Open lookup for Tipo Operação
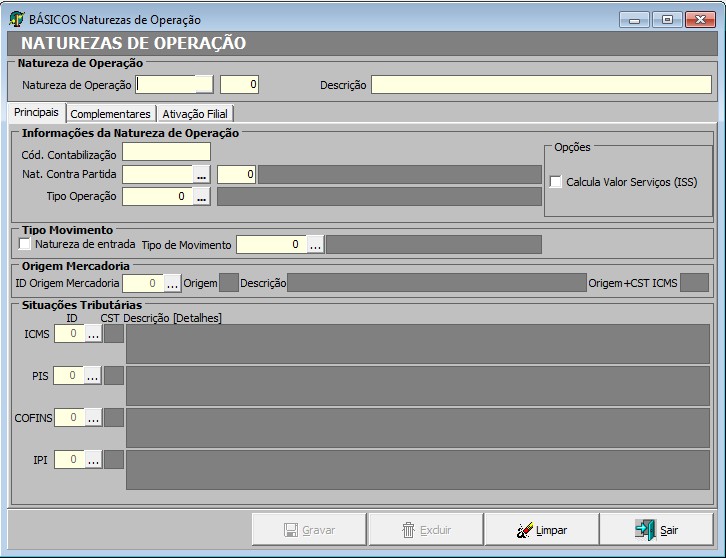 [x=201, y=197]
